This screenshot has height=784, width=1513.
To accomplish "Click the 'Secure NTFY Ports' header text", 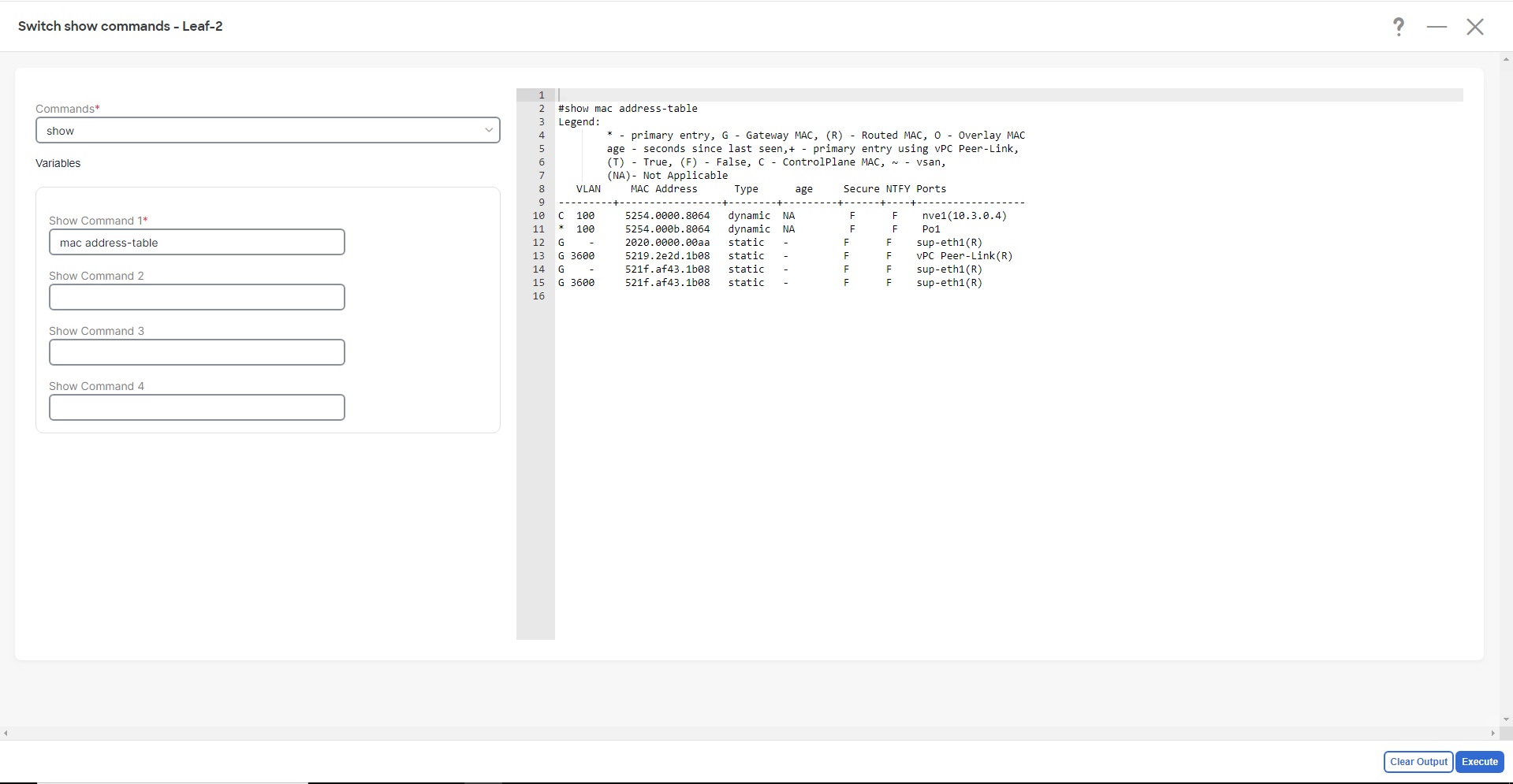I will 894,189.
